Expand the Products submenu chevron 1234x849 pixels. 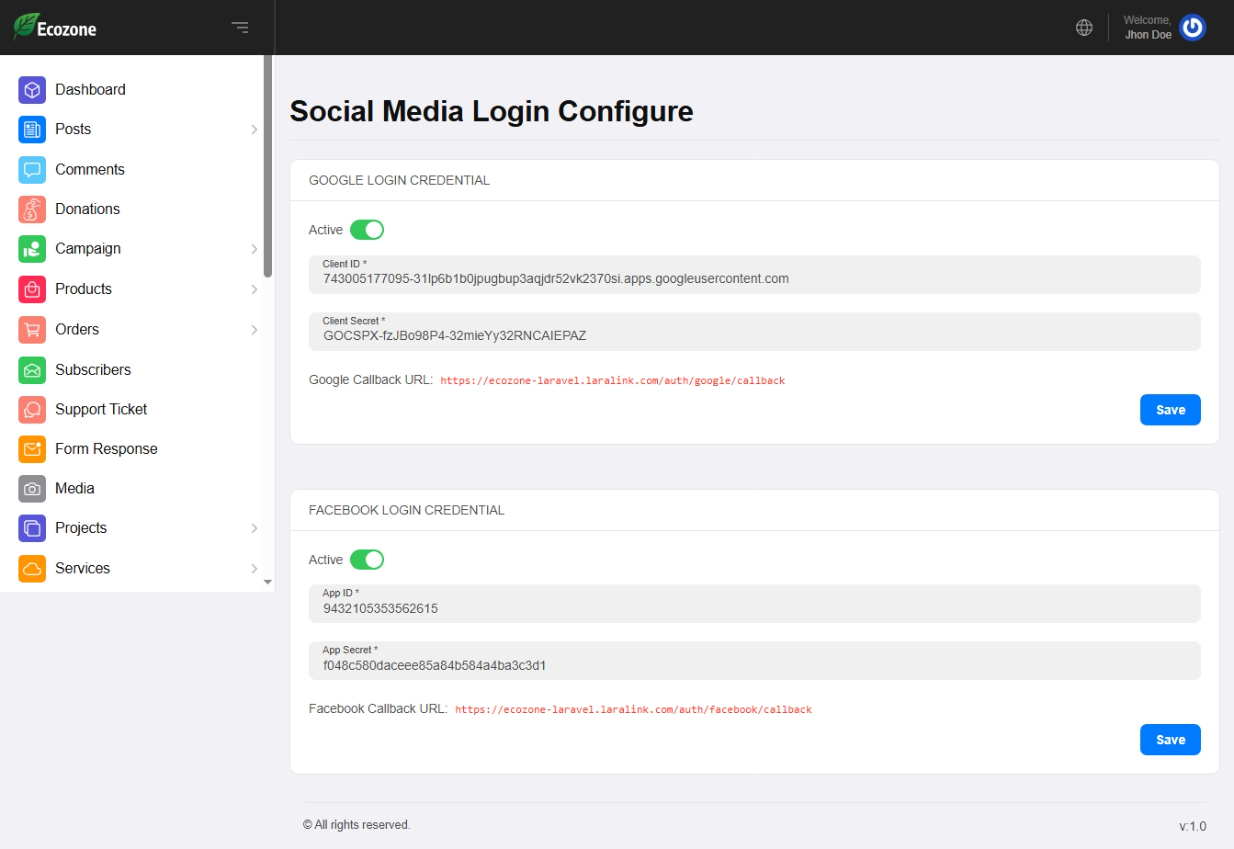coord(254,289)
